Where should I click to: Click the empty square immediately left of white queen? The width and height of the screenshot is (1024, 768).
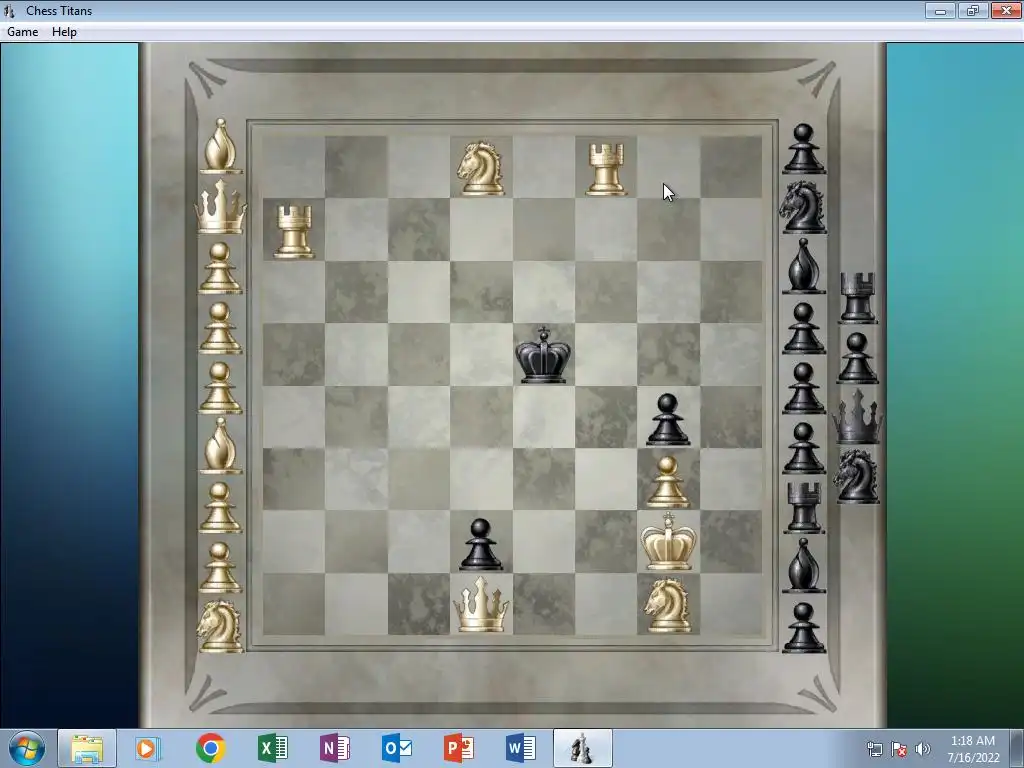[x=419, y=604]
